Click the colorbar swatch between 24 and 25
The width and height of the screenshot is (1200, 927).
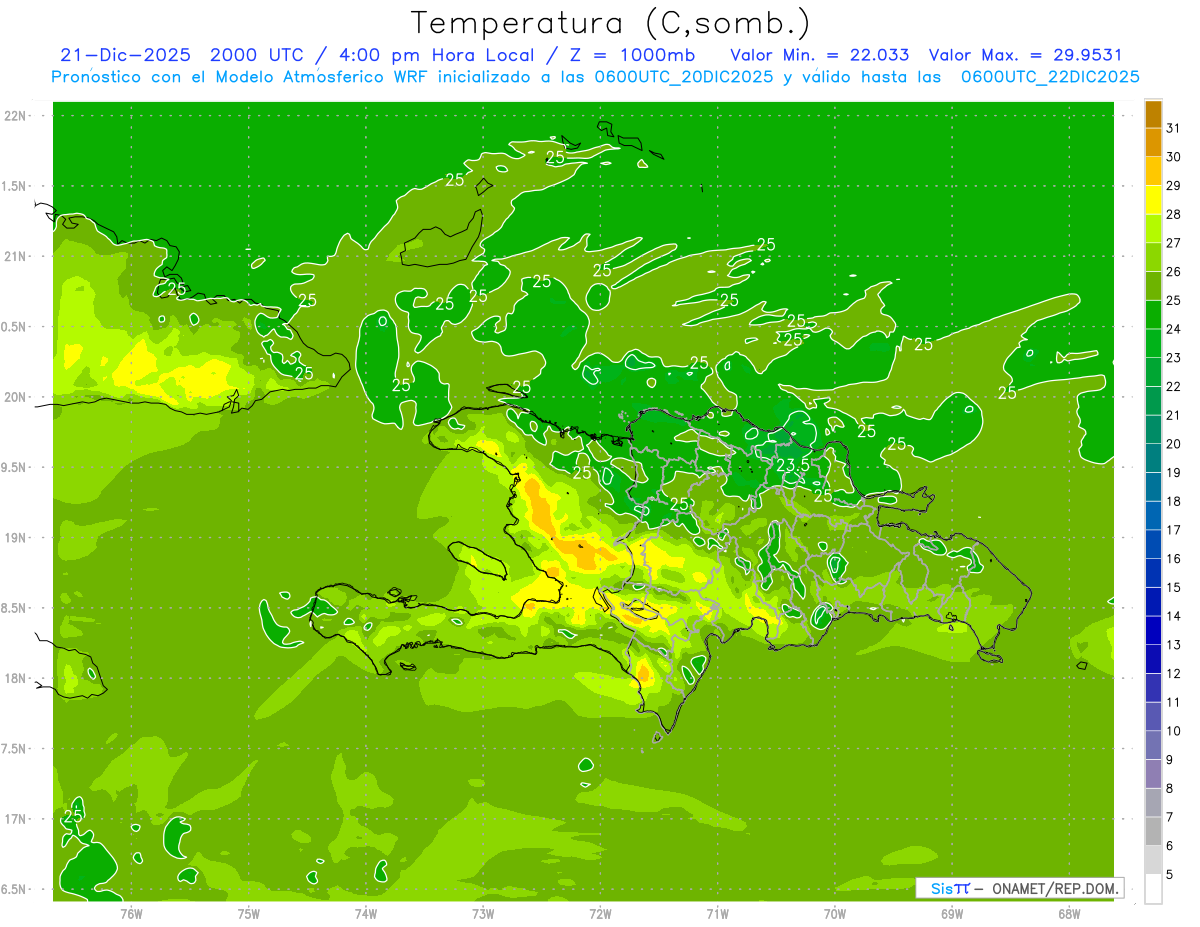click(1153, 314)
